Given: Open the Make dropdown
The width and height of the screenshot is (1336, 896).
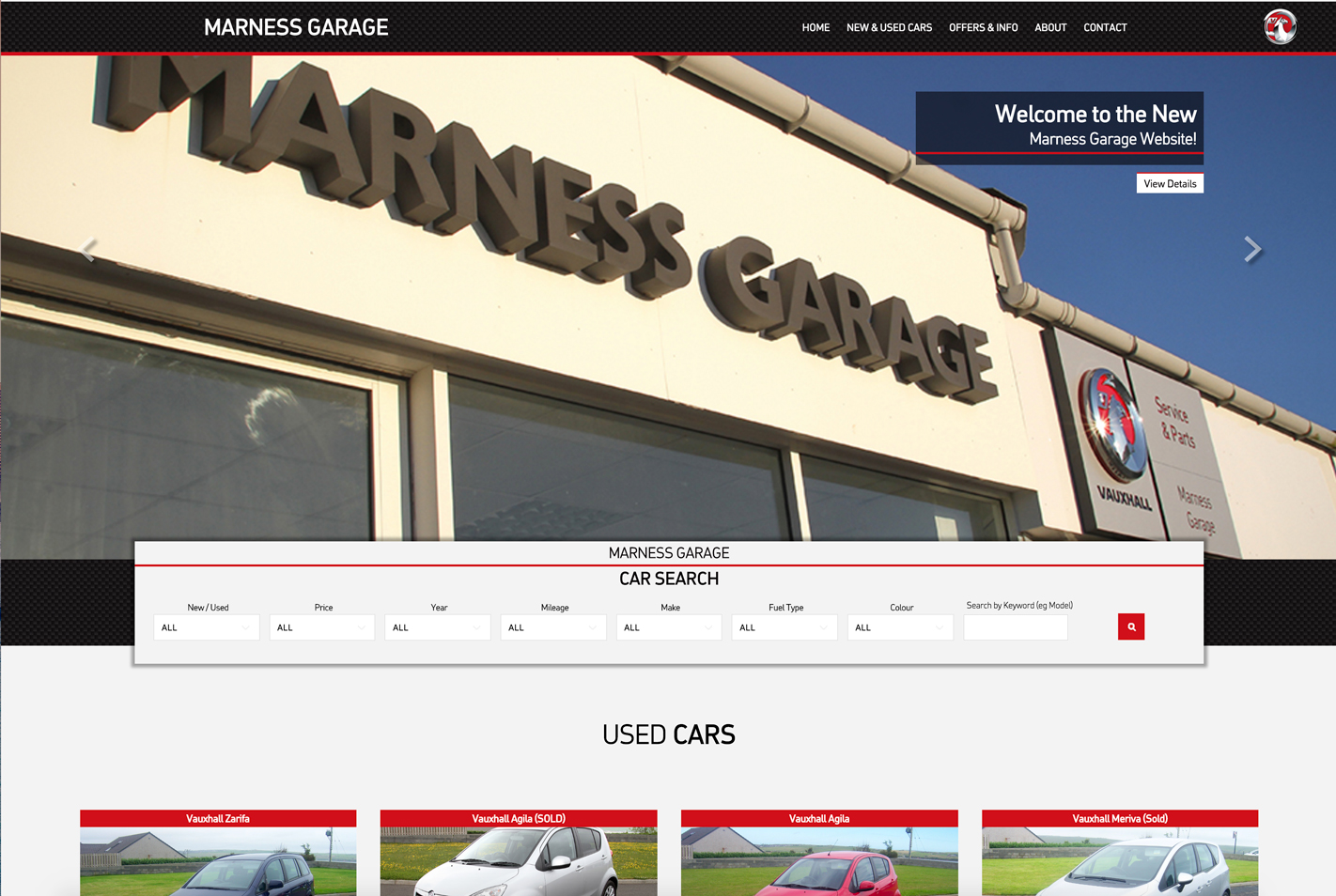Looking at the screenshot, I should [669, 626].
